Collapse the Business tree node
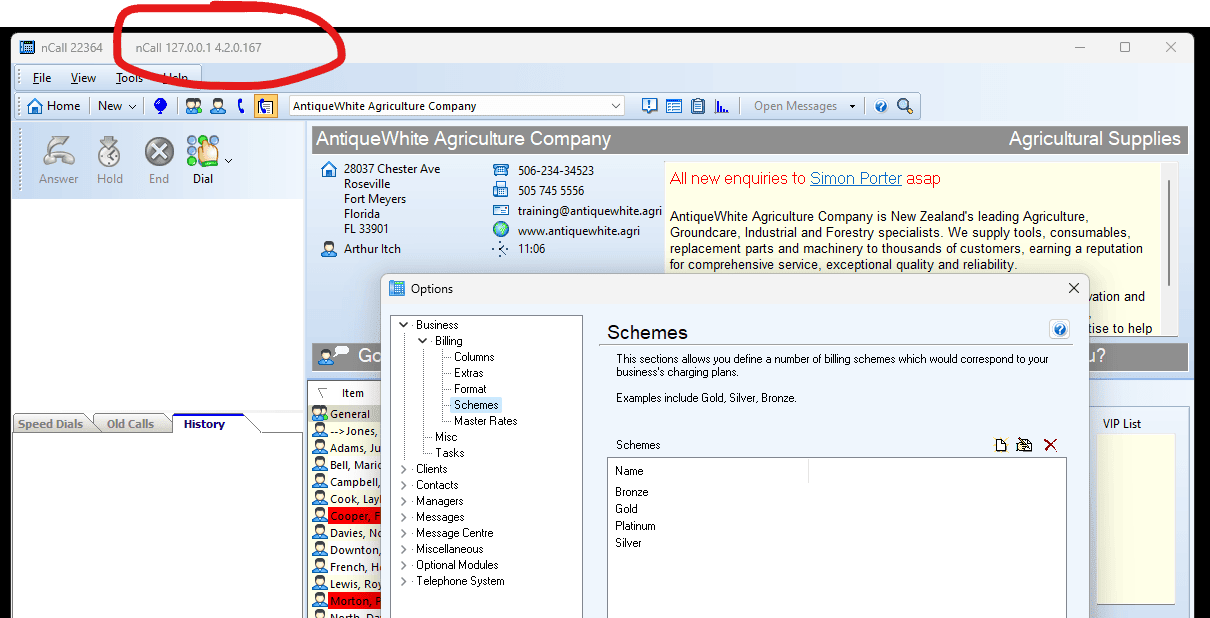Screen dimensions: 1210x618 pos(404,325)
